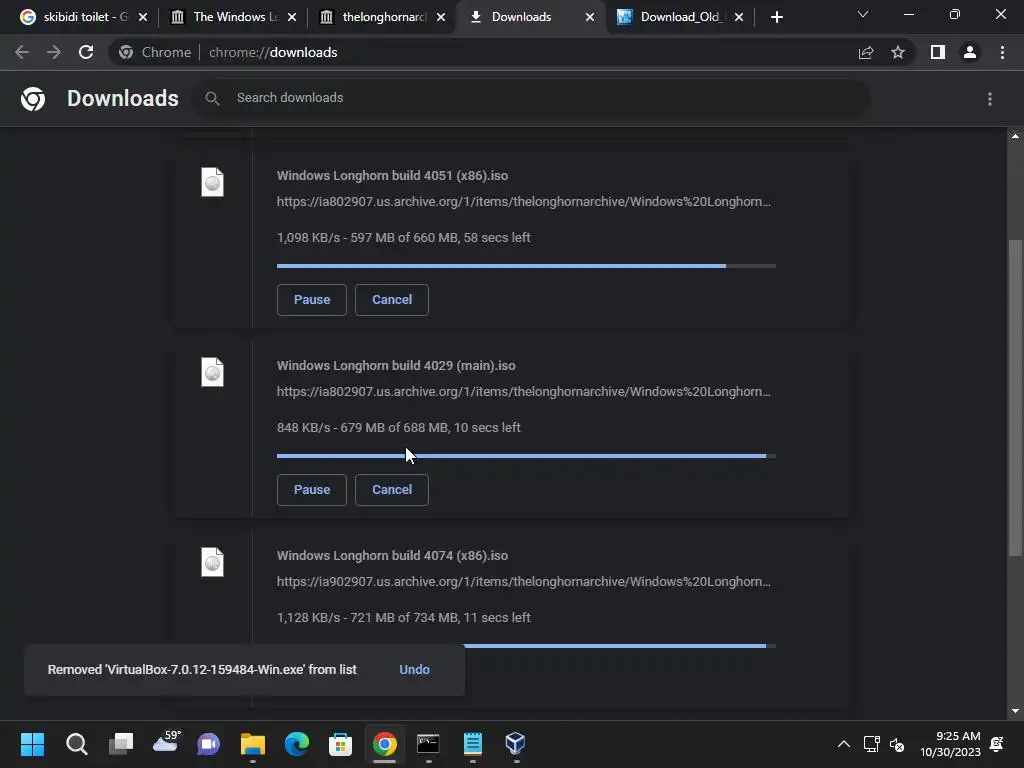Undo removing VirtualBox from the list

414,669
